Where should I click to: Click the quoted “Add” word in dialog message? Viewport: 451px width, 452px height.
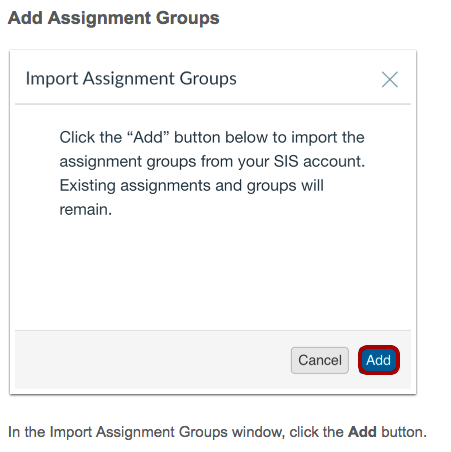click(148, 137)
